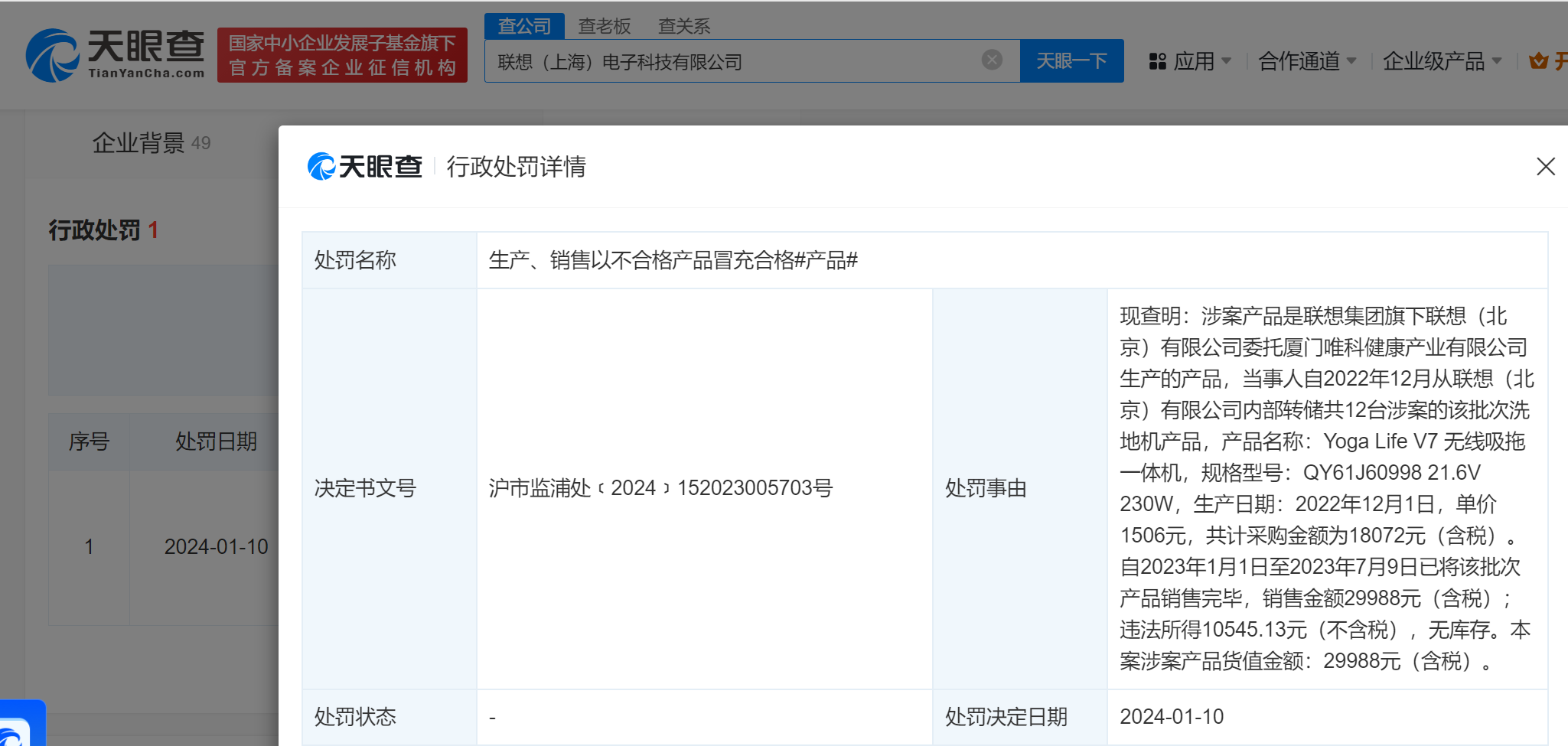The height and width of the screenshot is (746, 1568).
Task: Switch to the 查关系 tab
Action: pyautogui.click(x=683, y=26)
